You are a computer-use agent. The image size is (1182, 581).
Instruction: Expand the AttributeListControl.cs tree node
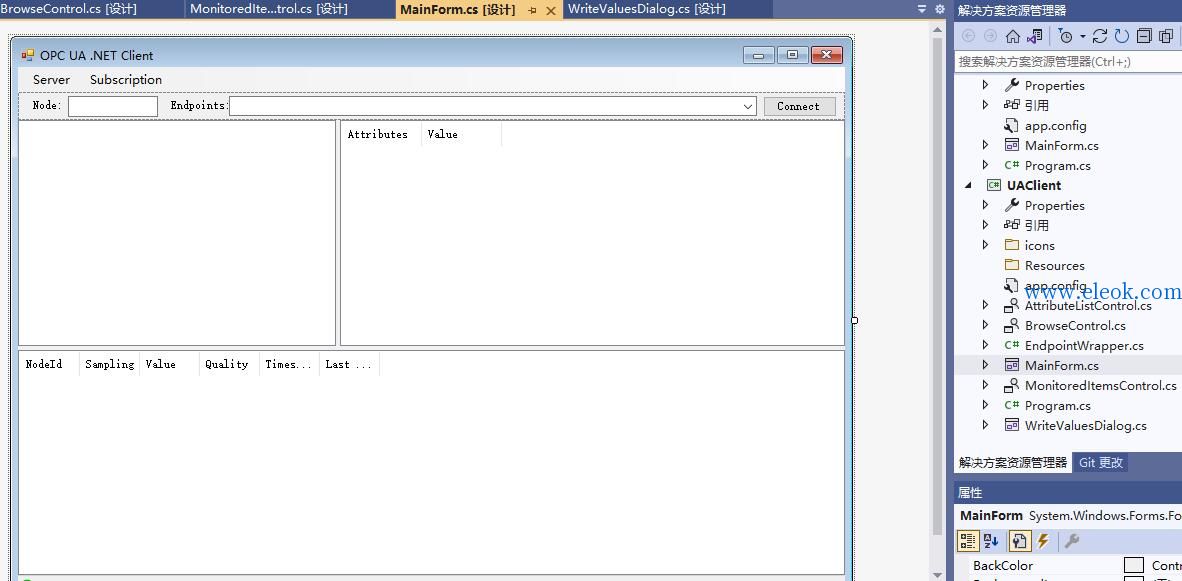click(x=985, y=304)
